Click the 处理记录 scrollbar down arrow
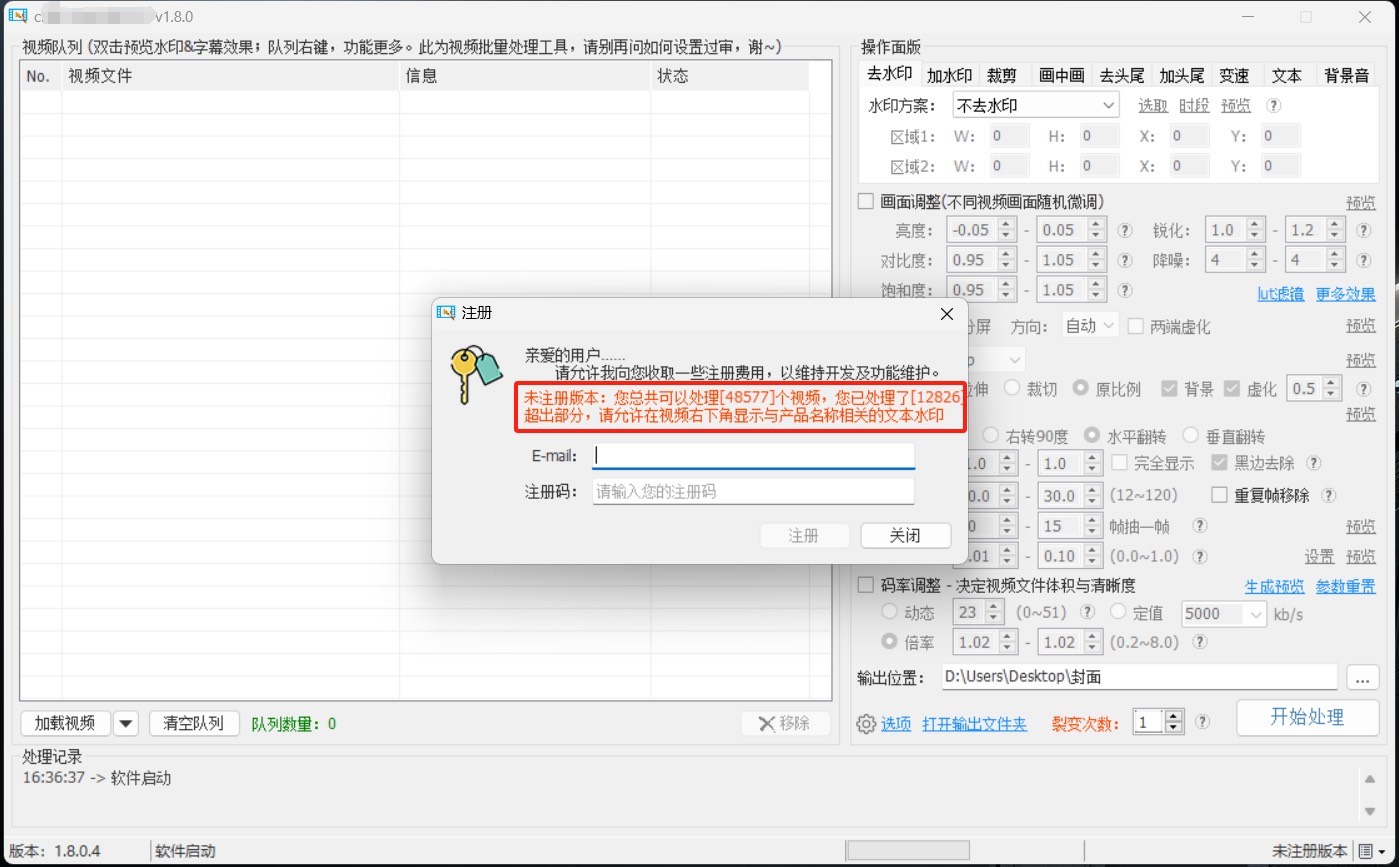 point(1370,811)
